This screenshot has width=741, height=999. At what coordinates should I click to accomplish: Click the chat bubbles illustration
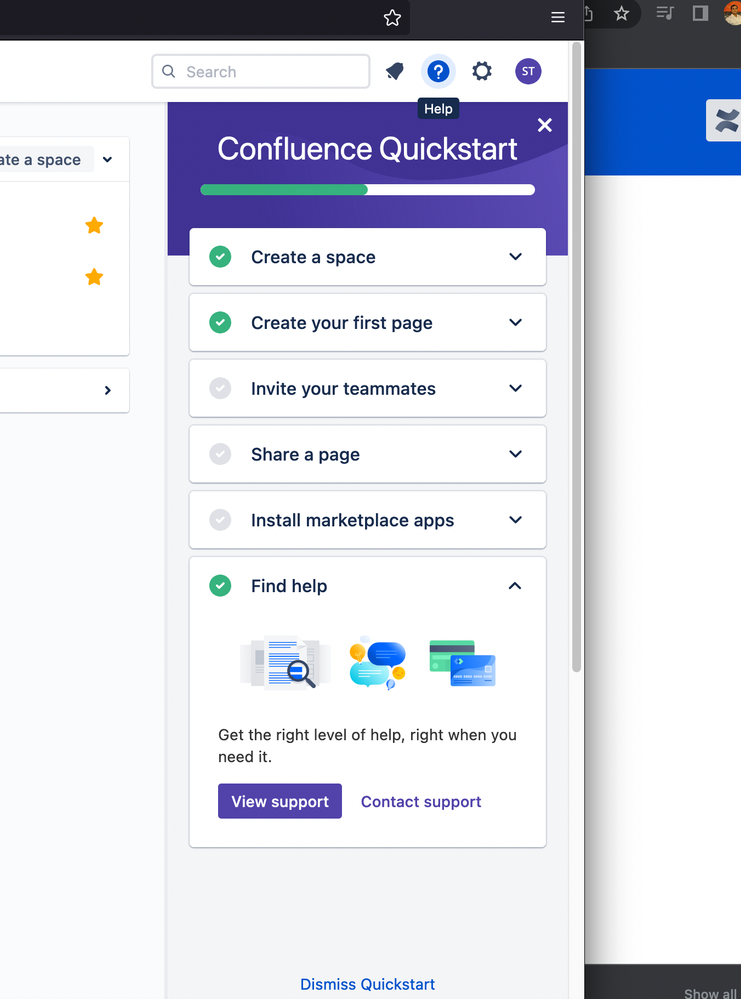tap(378, 662)
